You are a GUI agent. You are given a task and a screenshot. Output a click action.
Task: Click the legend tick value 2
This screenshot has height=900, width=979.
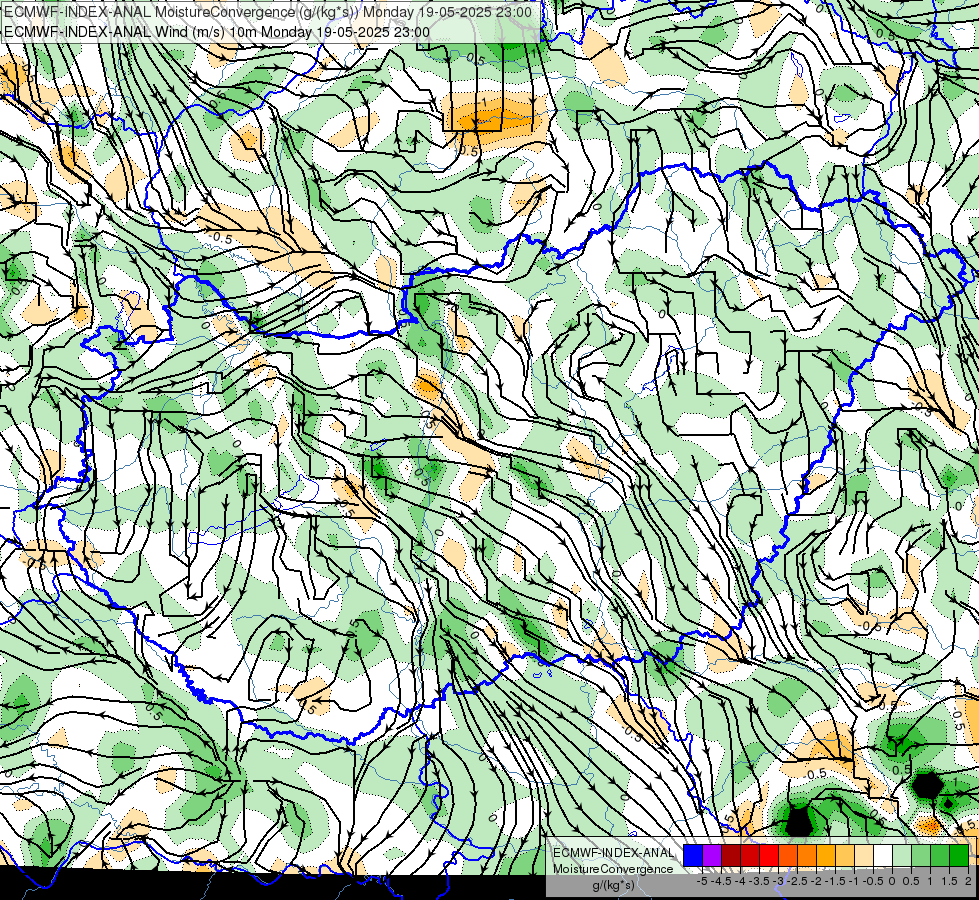968,881
